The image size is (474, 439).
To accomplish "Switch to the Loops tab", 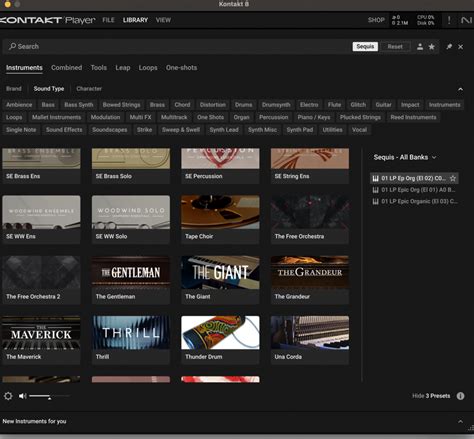I will pos(148,68).
